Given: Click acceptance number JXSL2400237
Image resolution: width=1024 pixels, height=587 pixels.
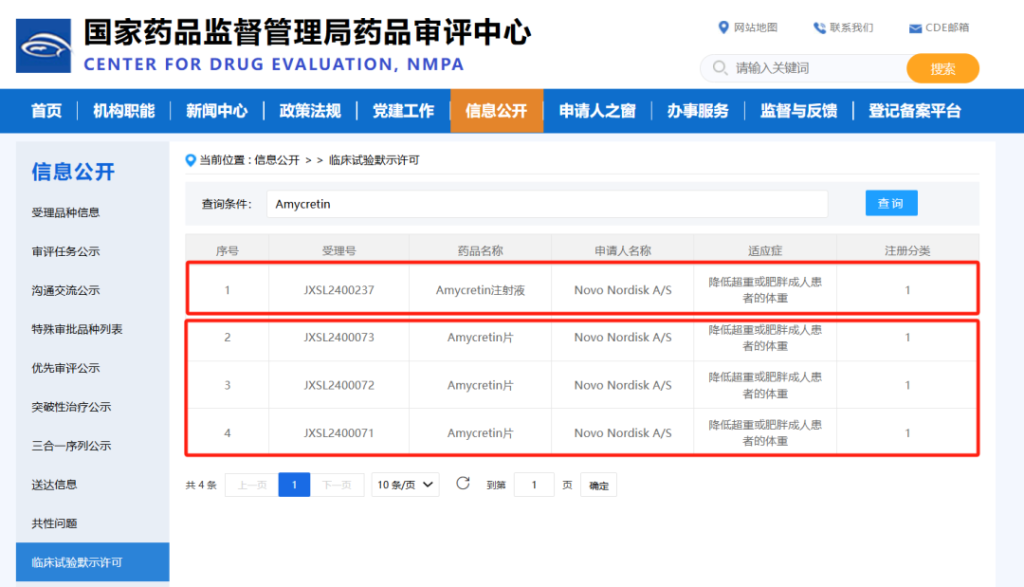Looking at the screenshot, I should click(x=339, y=290).
